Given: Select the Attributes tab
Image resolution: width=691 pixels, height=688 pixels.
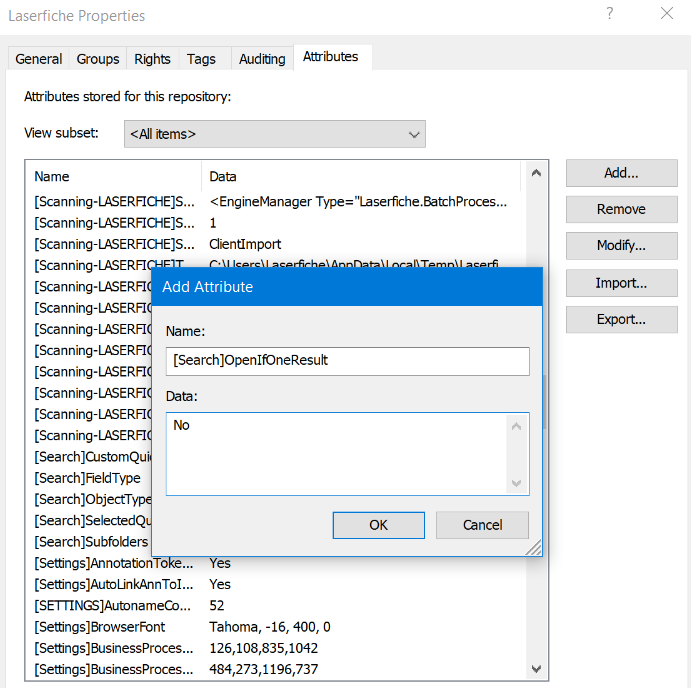Looking at the screenshot, I should [331, 57].
